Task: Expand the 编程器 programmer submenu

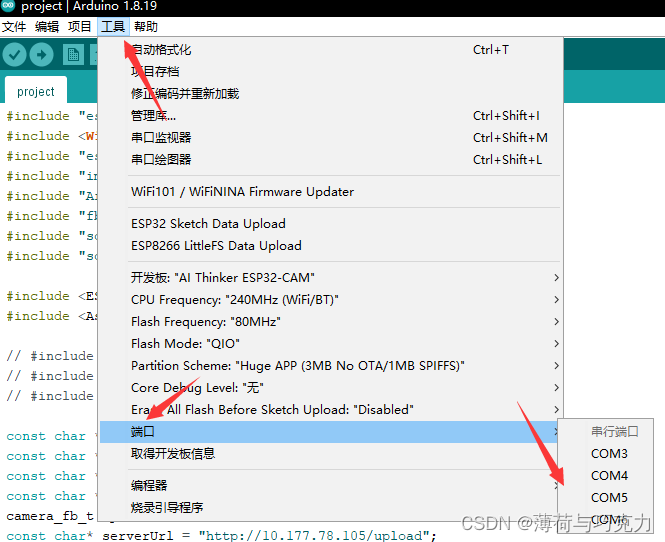Action: point(330,486)
